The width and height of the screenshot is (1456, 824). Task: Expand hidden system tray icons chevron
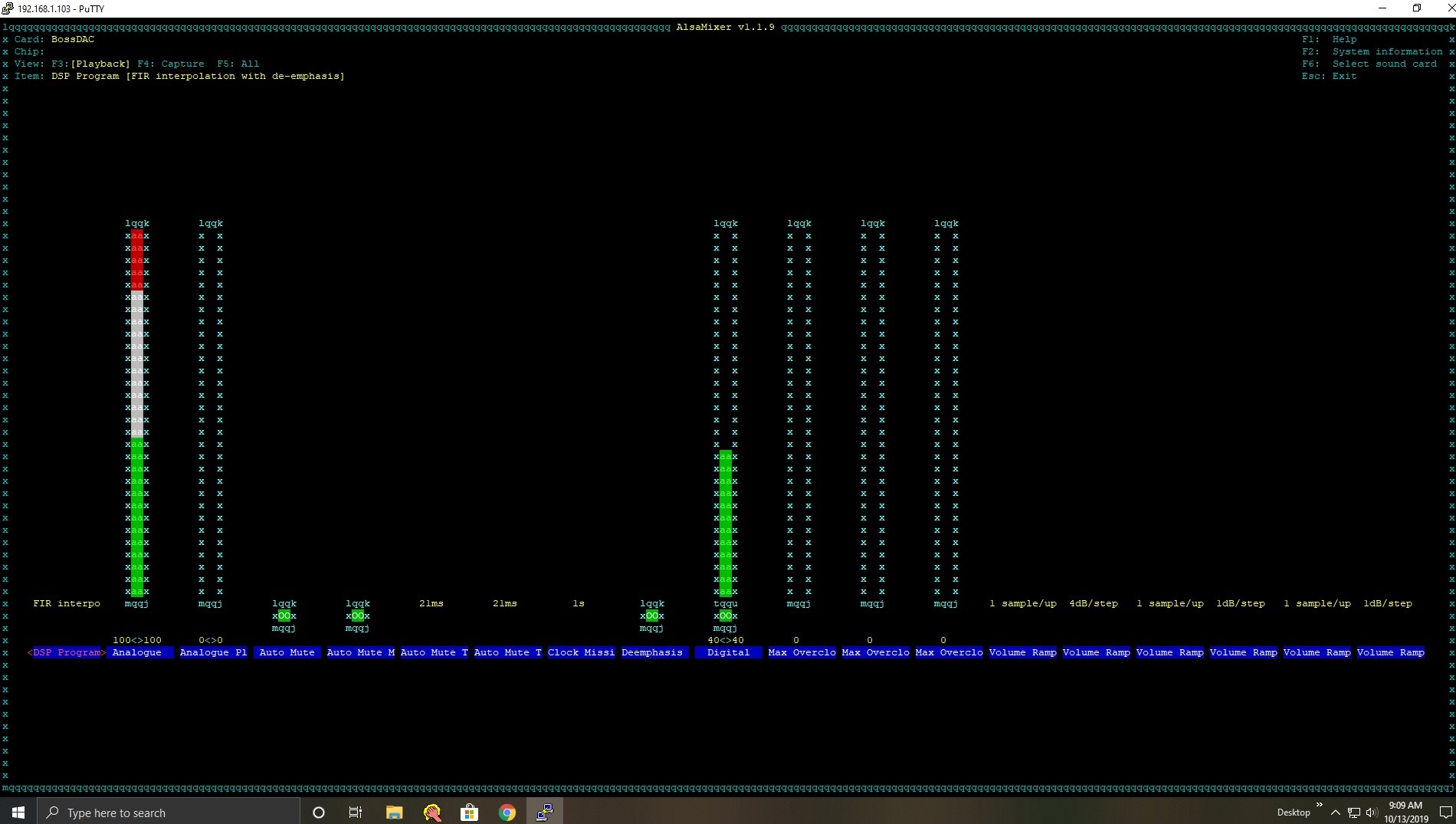click(1336, 813)
